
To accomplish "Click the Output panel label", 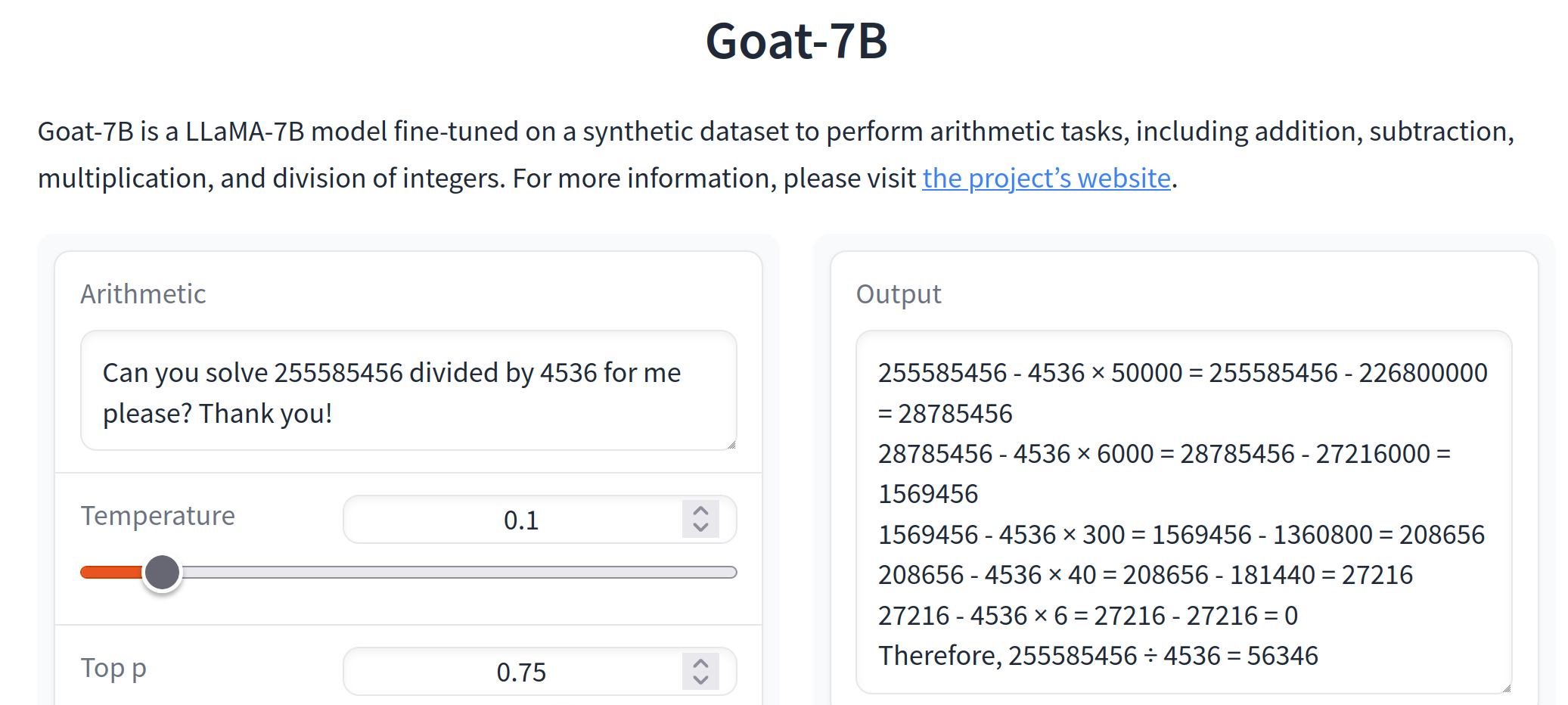I will 899,294.
